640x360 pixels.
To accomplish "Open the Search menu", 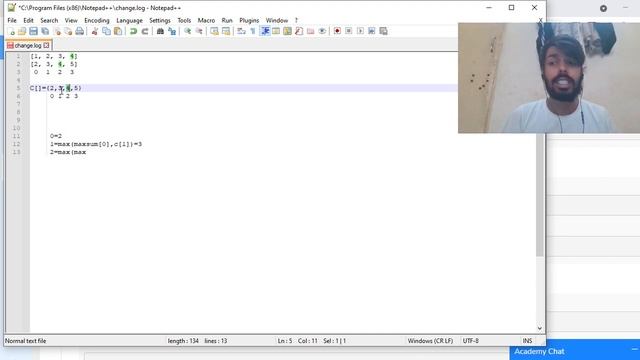I will pos(49,20).
